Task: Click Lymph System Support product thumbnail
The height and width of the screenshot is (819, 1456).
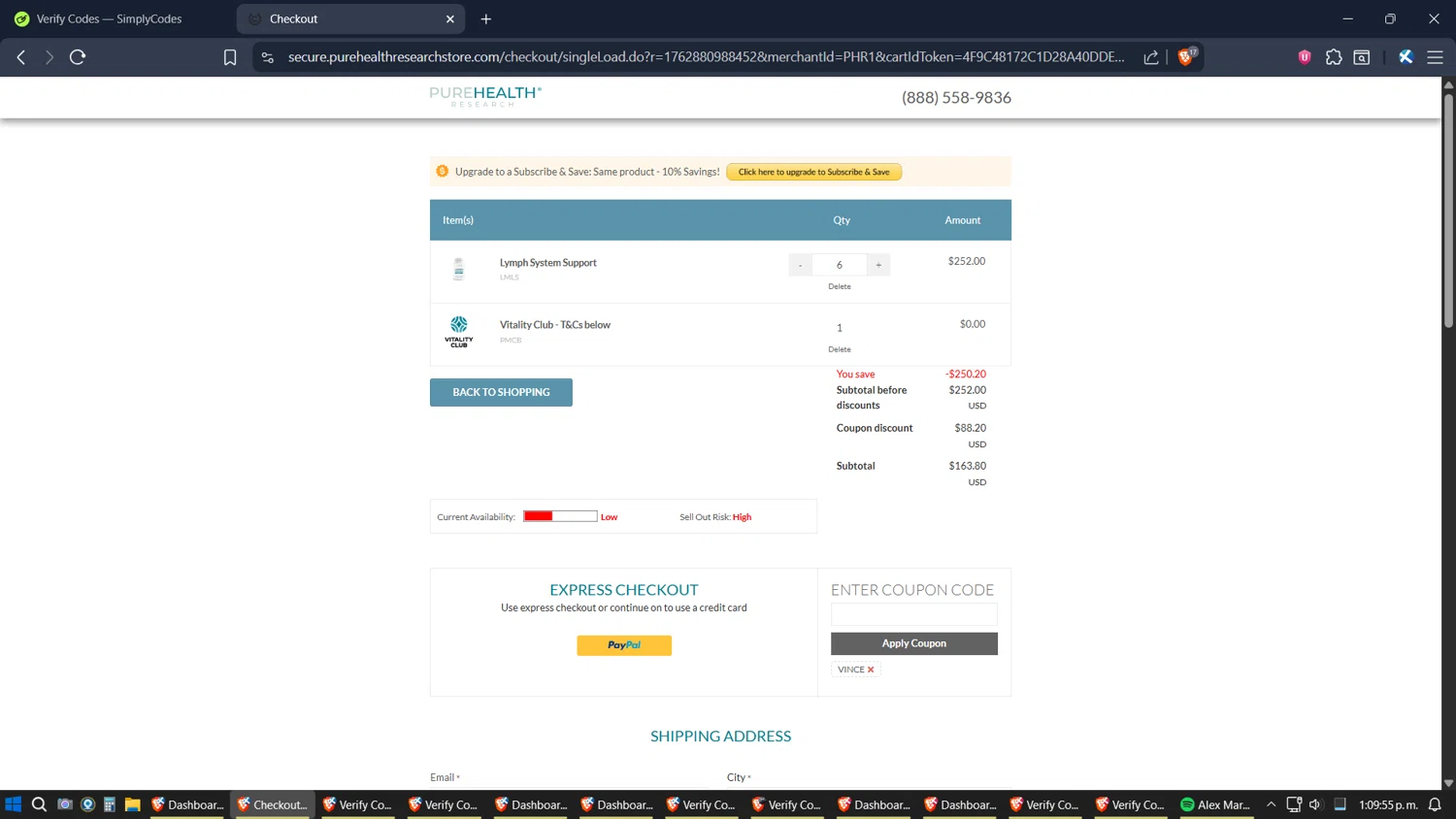Action: (459, 269)
